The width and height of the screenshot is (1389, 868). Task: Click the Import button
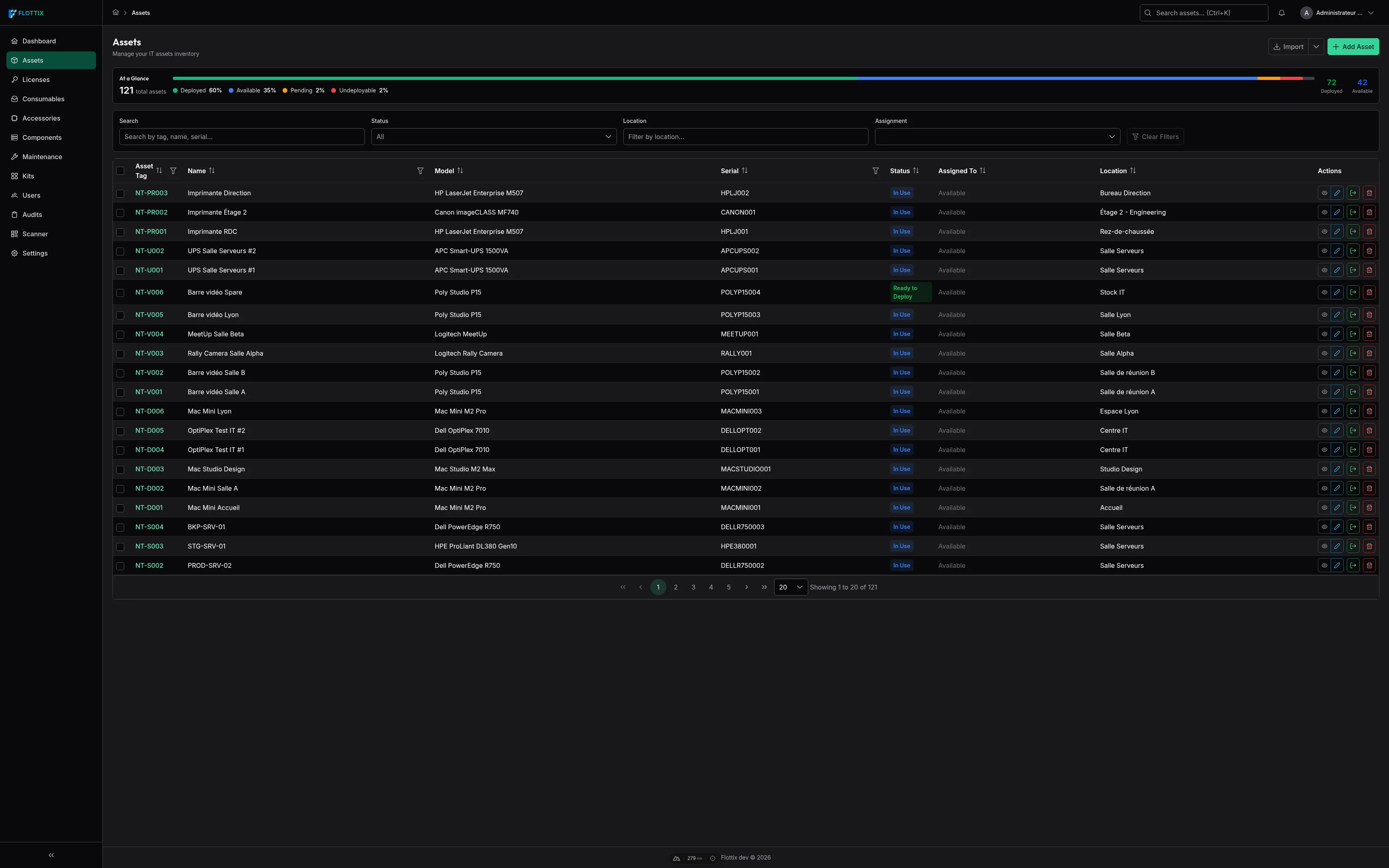pos(1288,47)
